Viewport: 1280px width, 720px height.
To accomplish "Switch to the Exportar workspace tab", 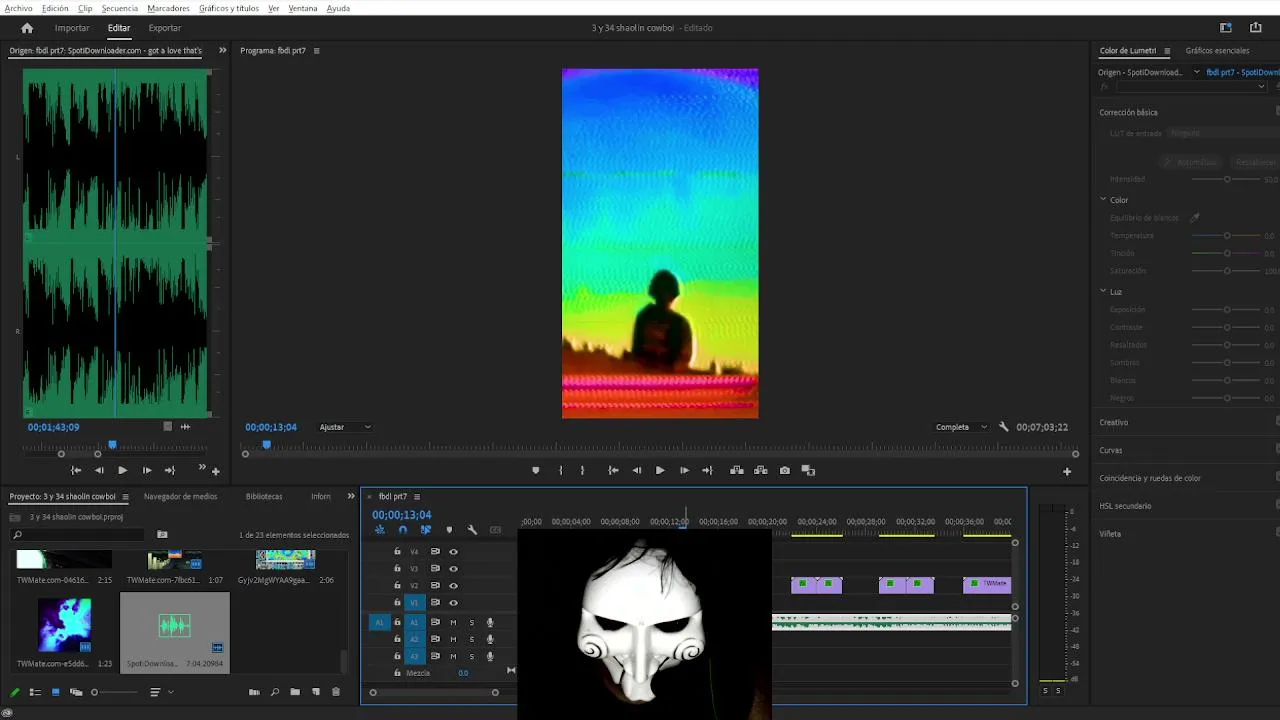I will tap(165, 28).
